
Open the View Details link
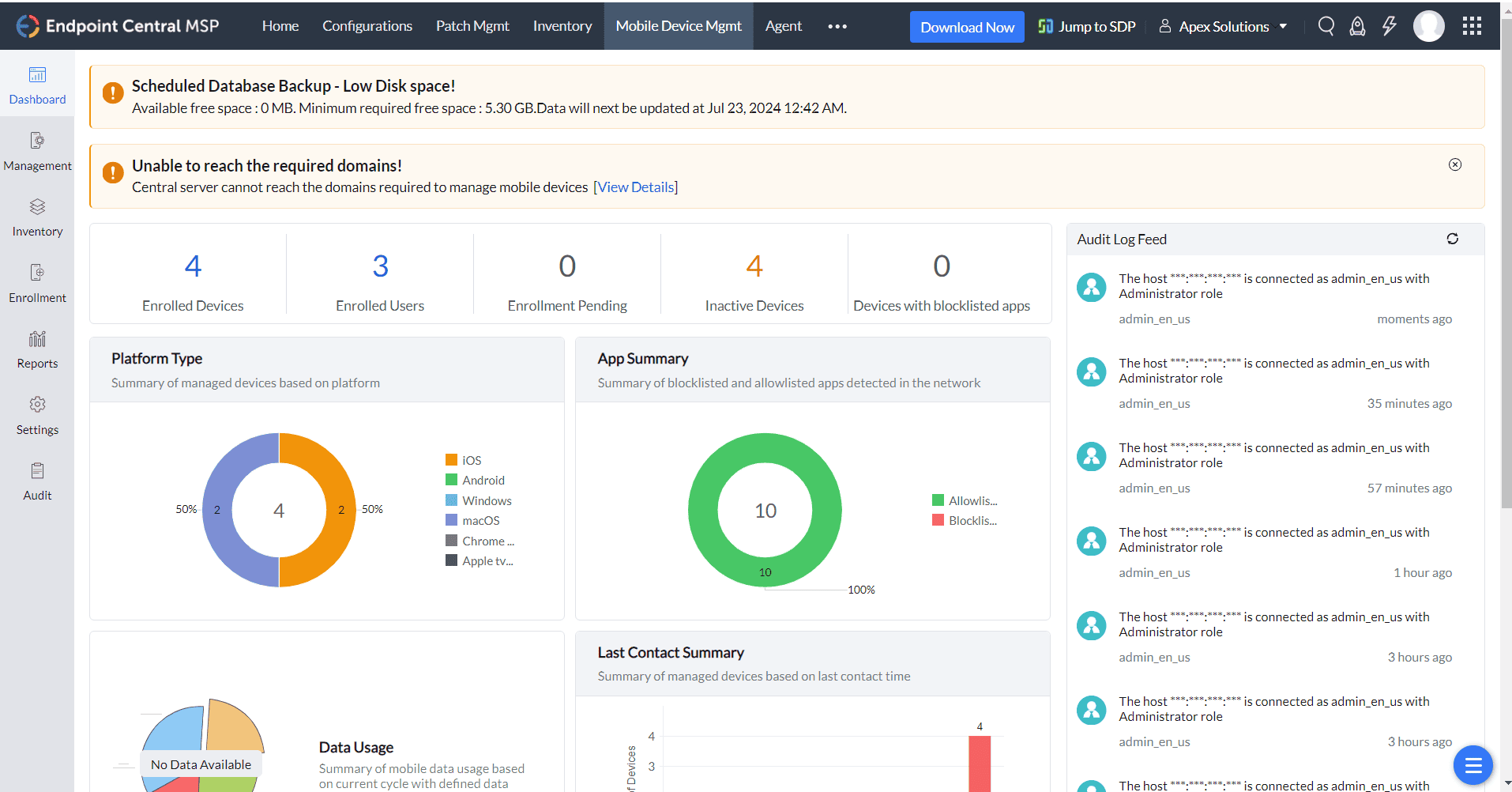point(636,187)
